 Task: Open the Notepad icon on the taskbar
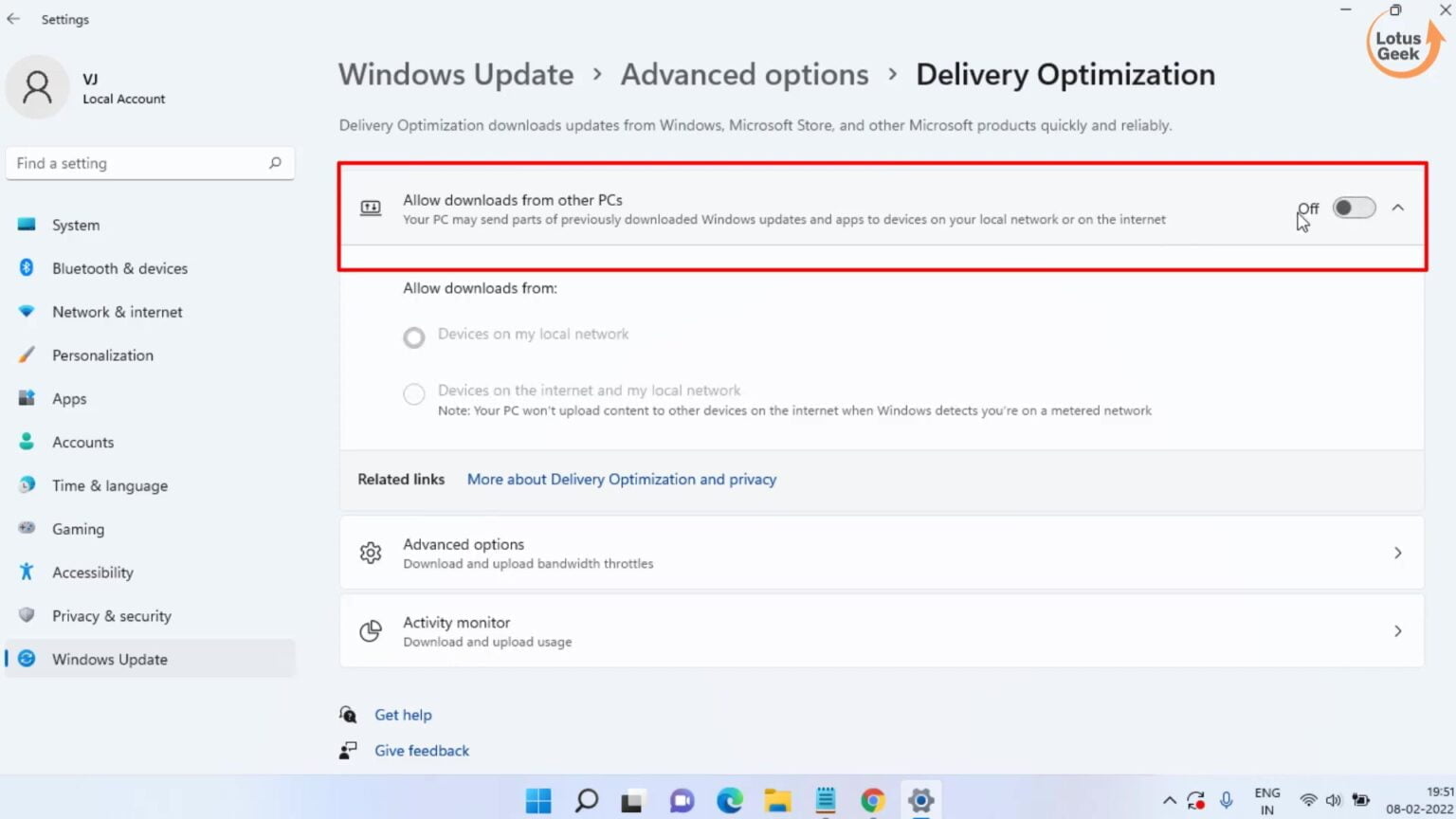pos(826,801)
